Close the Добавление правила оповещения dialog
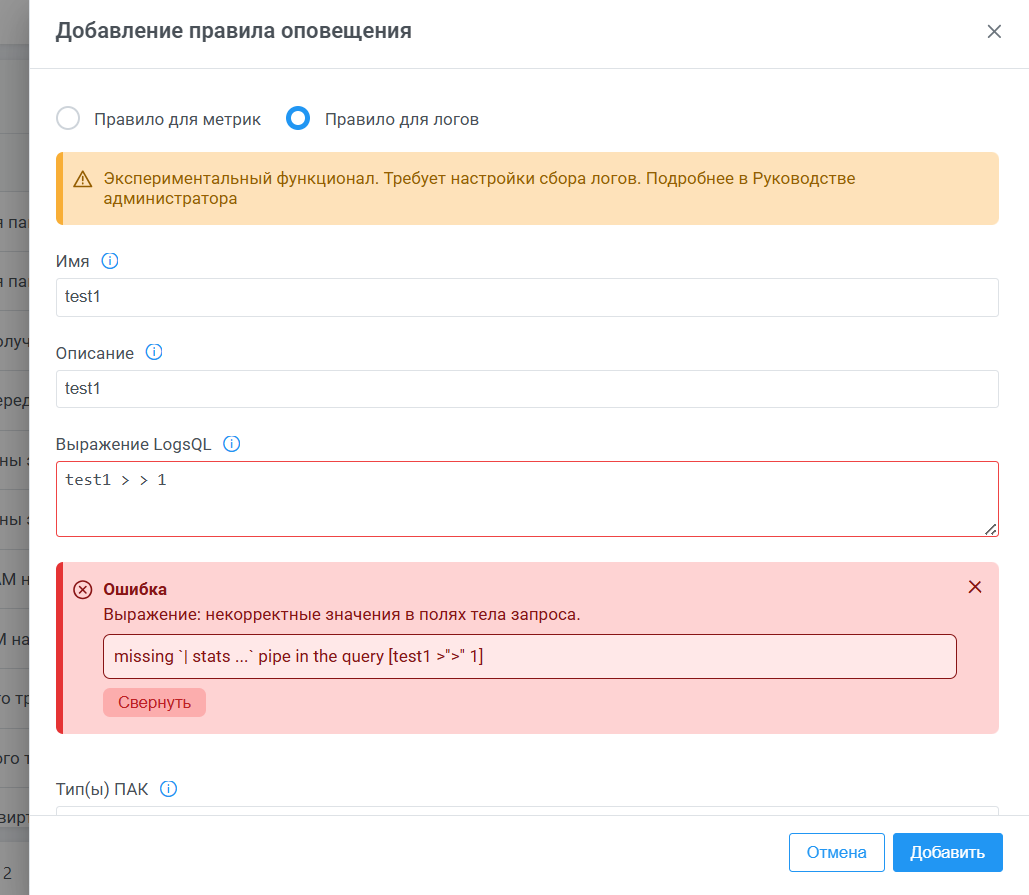This screenshot has width=1029, height=895. pos(994,31)
